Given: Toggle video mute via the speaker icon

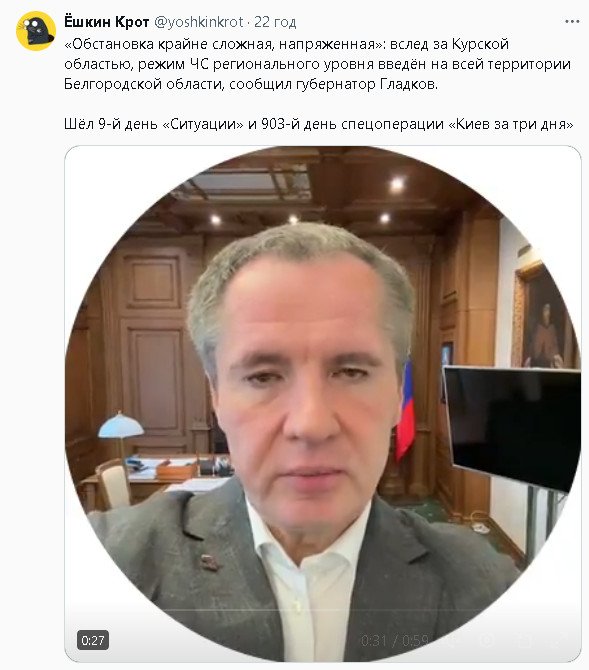Looking at the screenshot, I should pyautogui.click(x=451, y=640).
